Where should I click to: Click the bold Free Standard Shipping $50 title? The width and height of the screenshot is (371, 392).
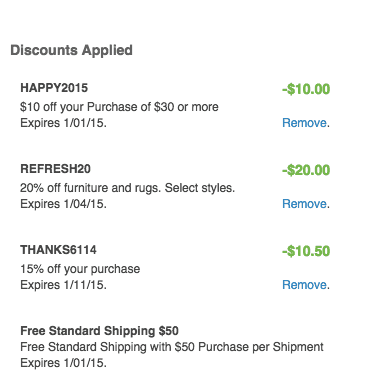99,331
